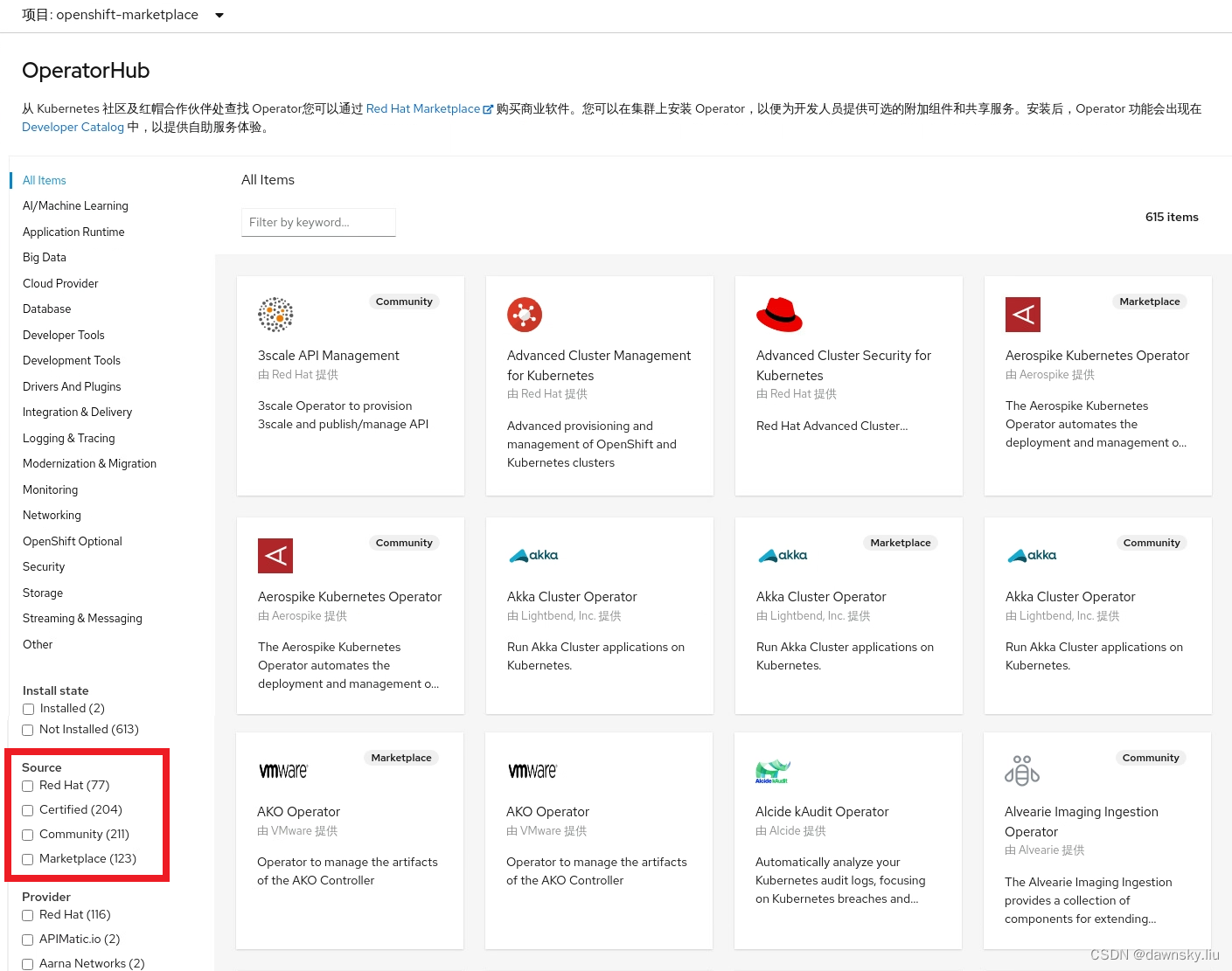Click the Akka logo on untagged card
This screenshot has width=1232, height=971.
[533, 556]
